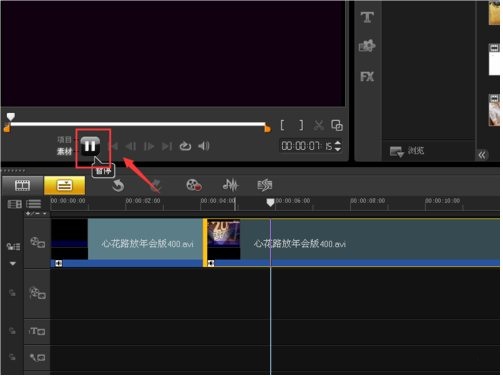Toggle ripple lock on Voice track
The image size is (503, 377).
pos(12,357)
